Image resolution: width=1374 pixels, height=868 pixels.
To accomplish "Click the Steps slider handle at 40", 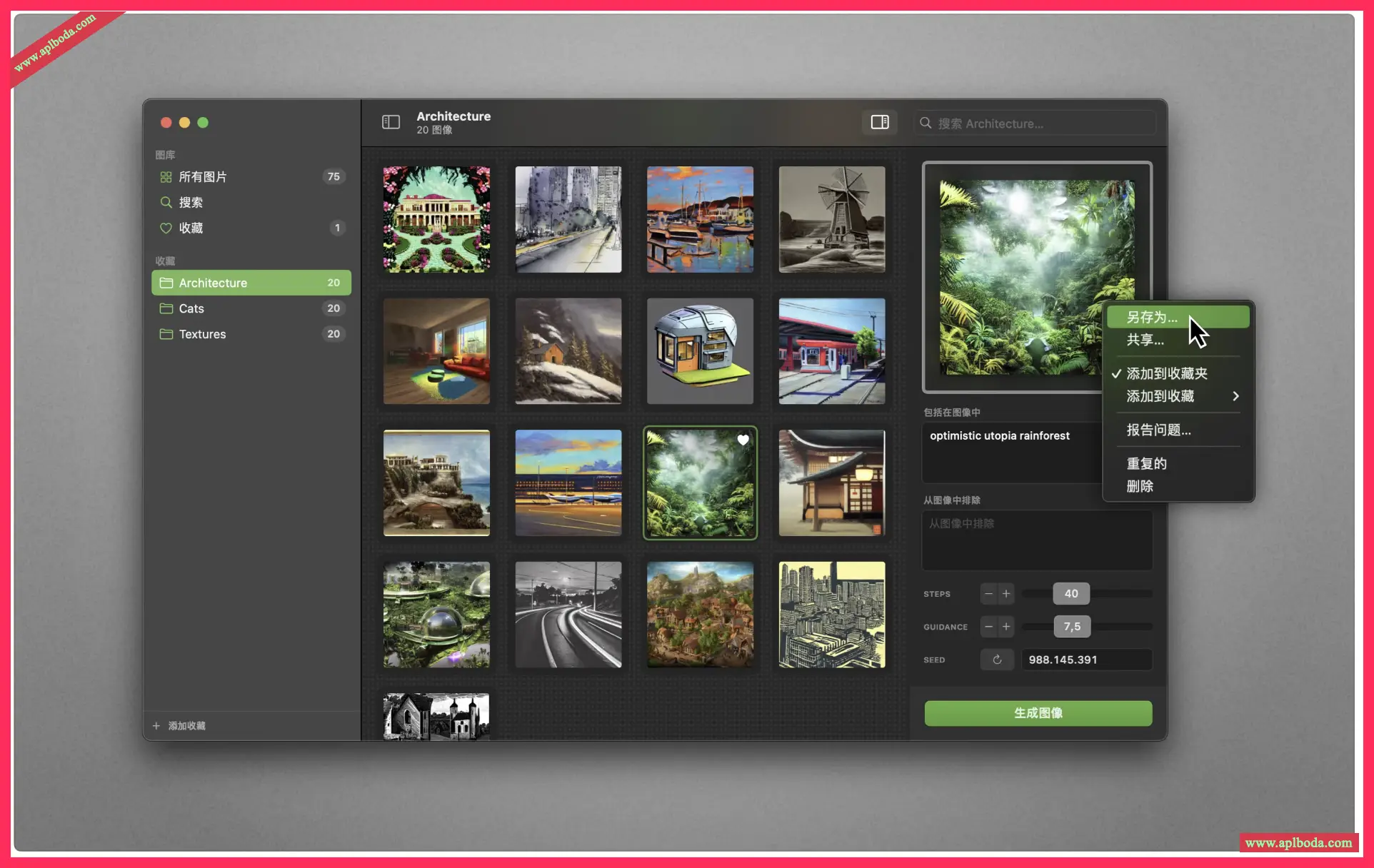I will (x=1070, y=594).
